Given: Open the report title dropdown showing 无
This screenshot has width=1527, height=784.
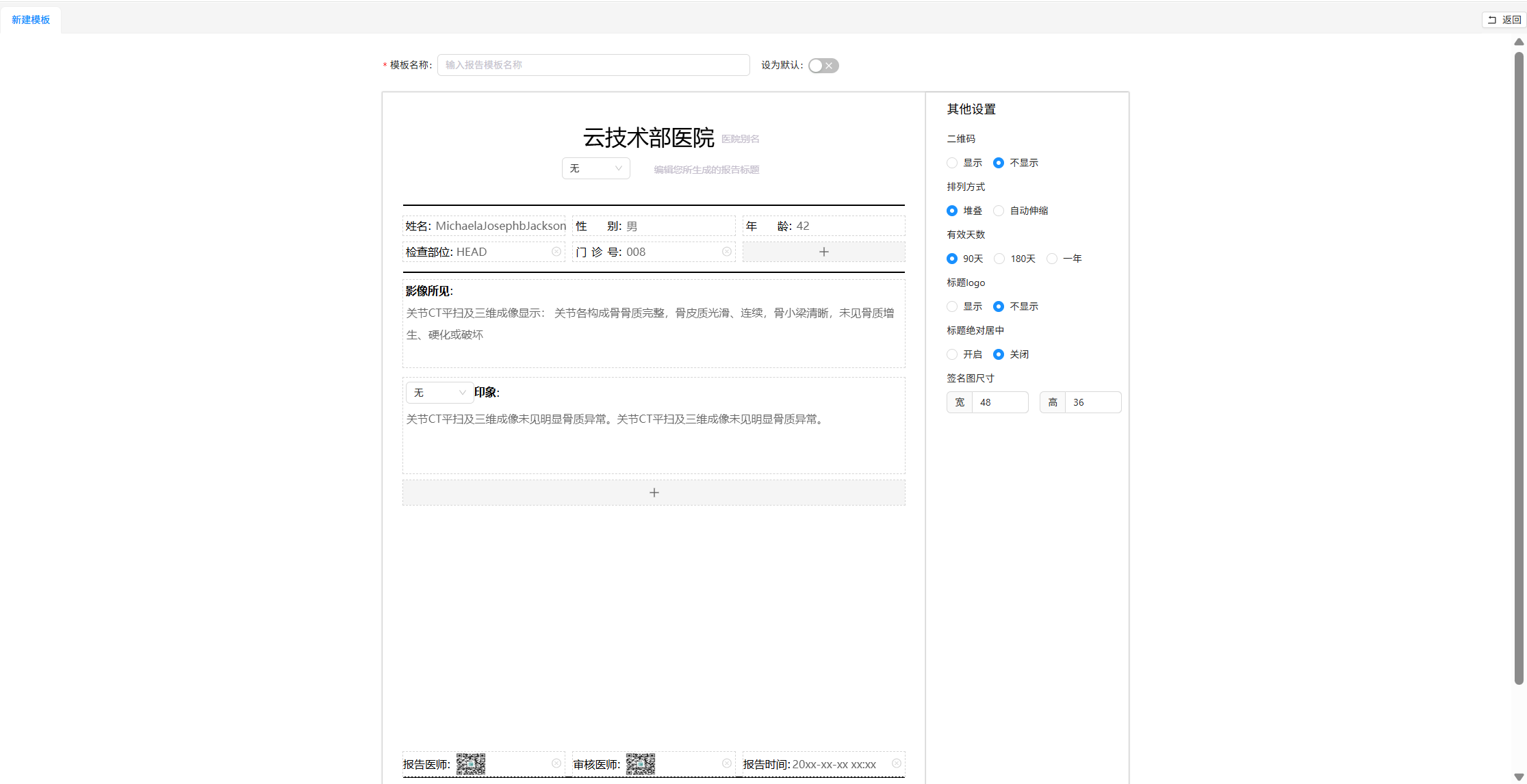Looking at the screenshot, I should click(x=595, y=168).
